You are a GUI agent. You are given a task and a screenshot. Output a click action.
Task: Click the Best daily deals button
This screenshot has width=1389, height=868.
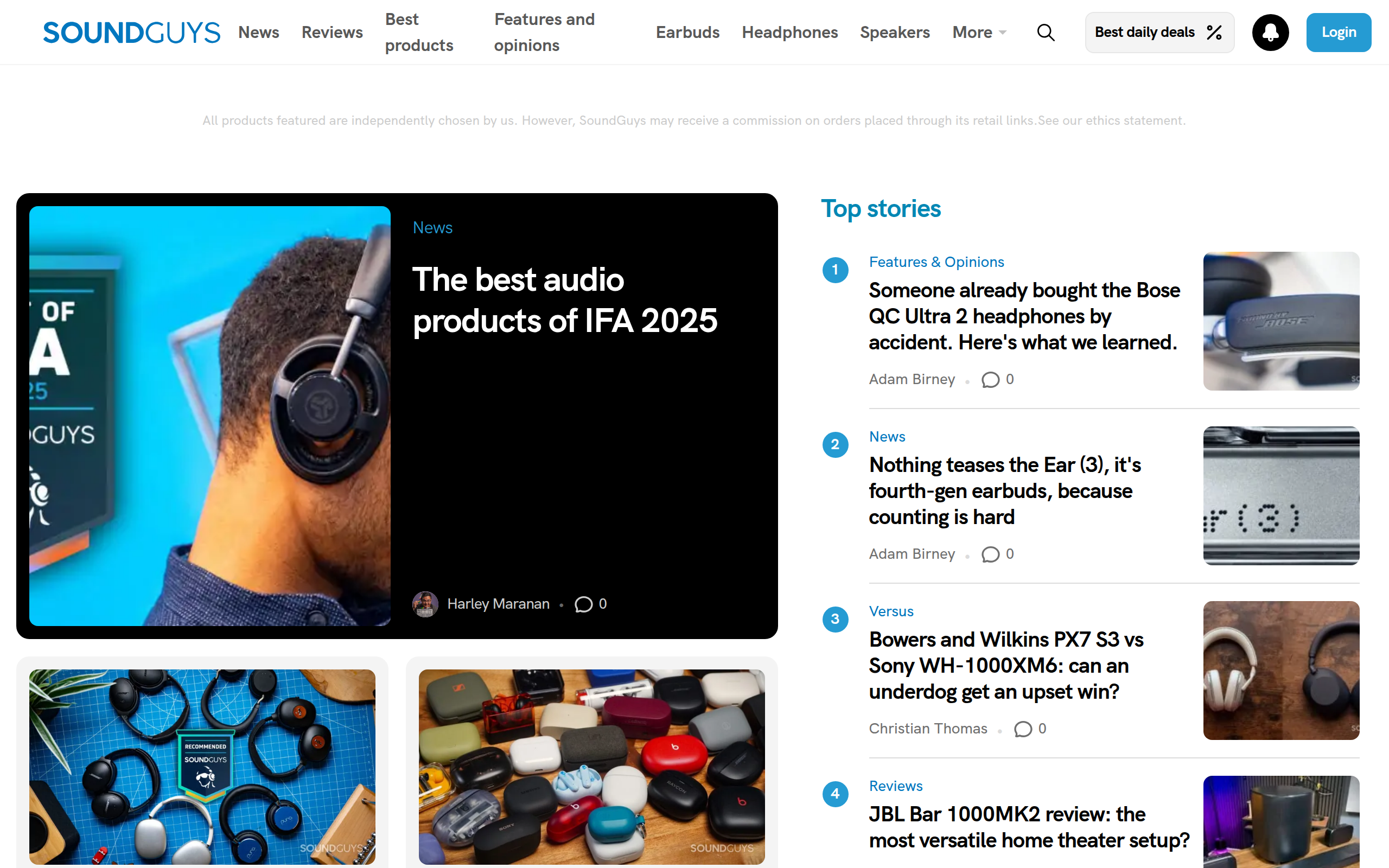click(x=1159, y=33)
